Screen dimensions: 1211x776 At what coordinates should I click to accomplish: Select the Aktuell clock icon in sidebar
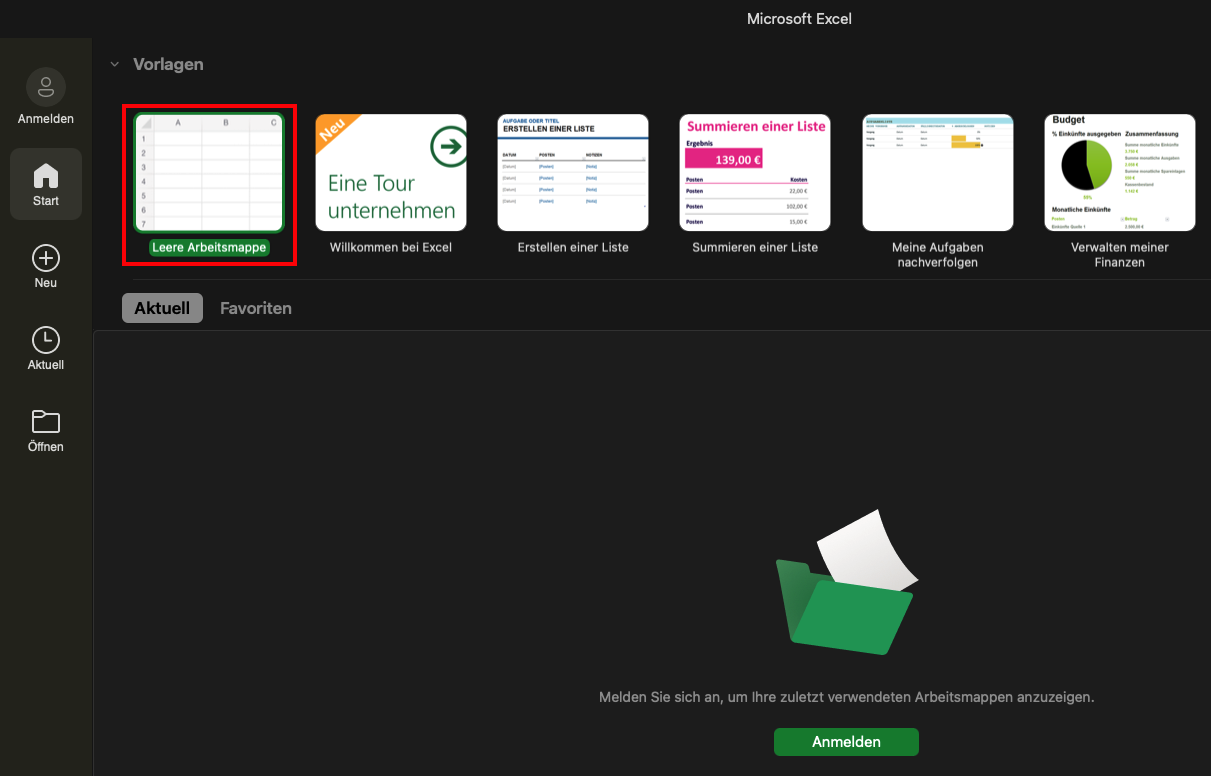click(46, 340)
